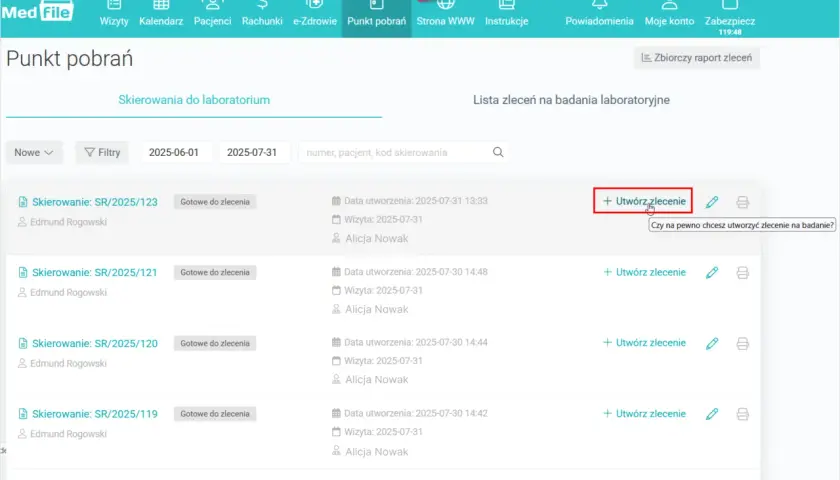840x480 pixels.
Task: Click Gotowe do zlecenia badge on SR/2025/123
Action: (x=215, y=202)
